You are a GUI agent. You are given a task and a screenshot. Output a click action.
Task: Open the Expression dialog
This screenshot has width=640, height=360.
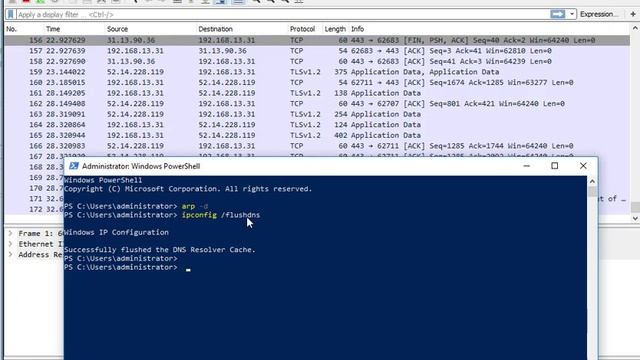pos(599,14)
